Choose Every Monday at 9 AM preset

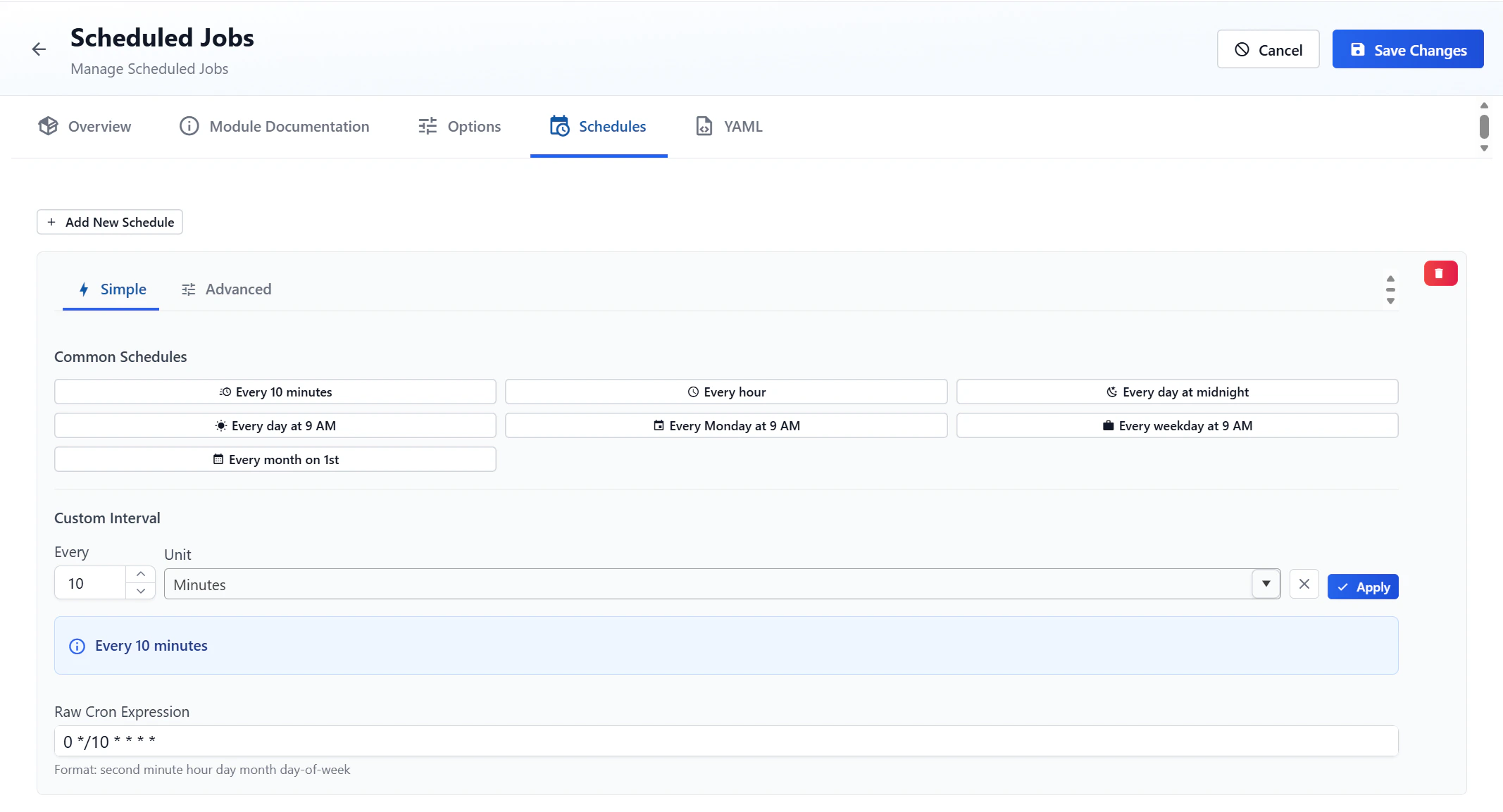[726, 425]
